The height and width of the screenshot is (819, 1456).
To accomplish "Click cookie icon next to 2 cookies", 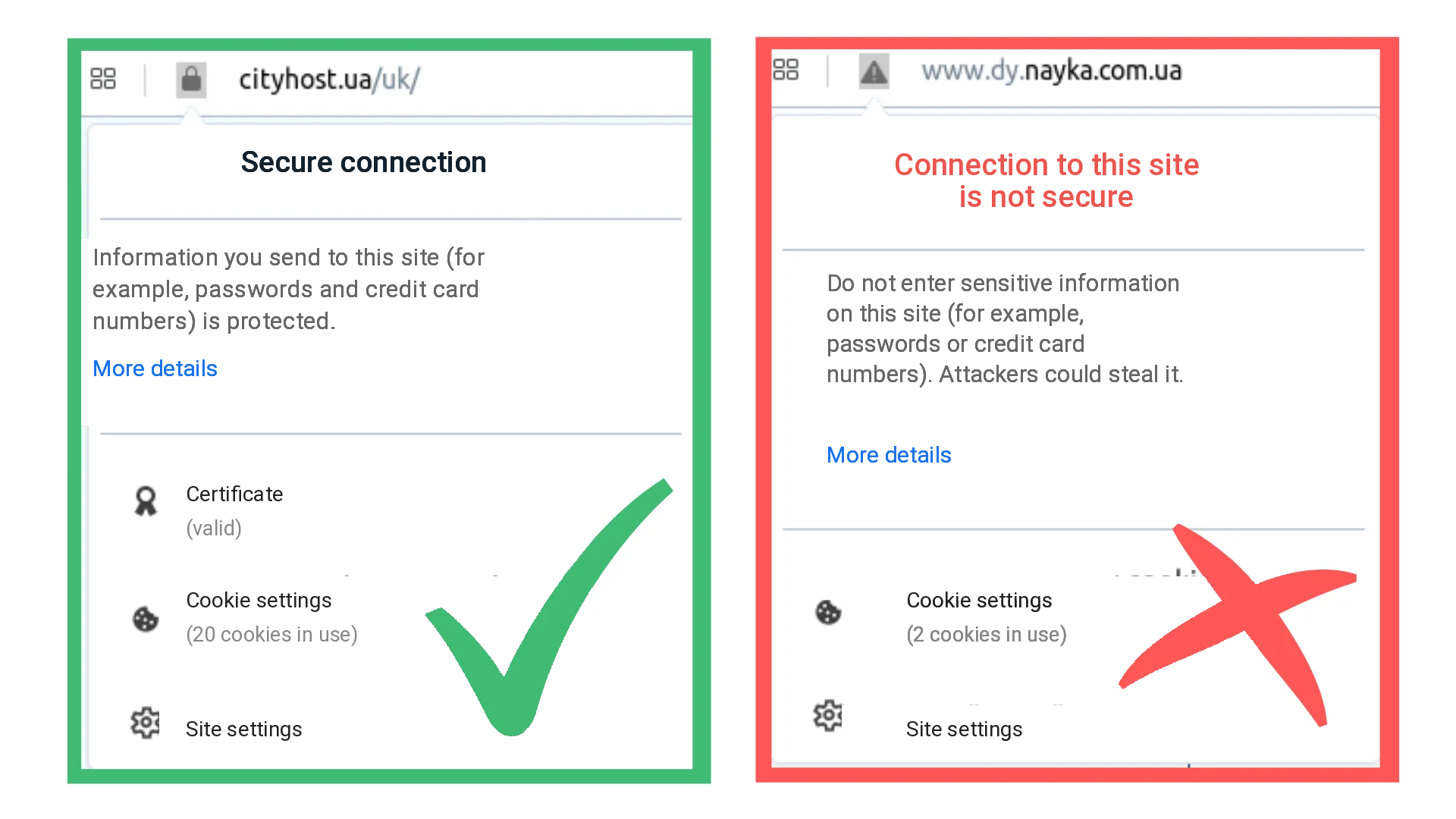I will [828, 612].
